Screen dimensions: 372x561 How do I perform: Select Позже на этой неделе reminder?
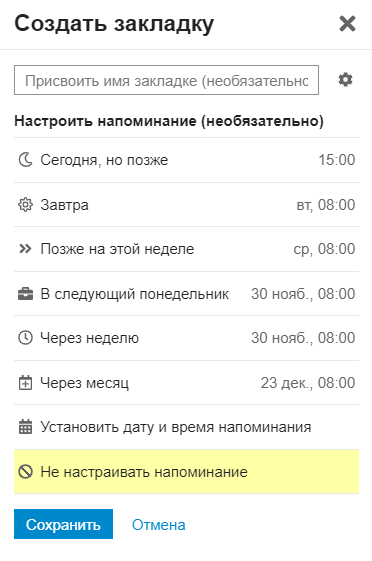(x=186, y=249)
